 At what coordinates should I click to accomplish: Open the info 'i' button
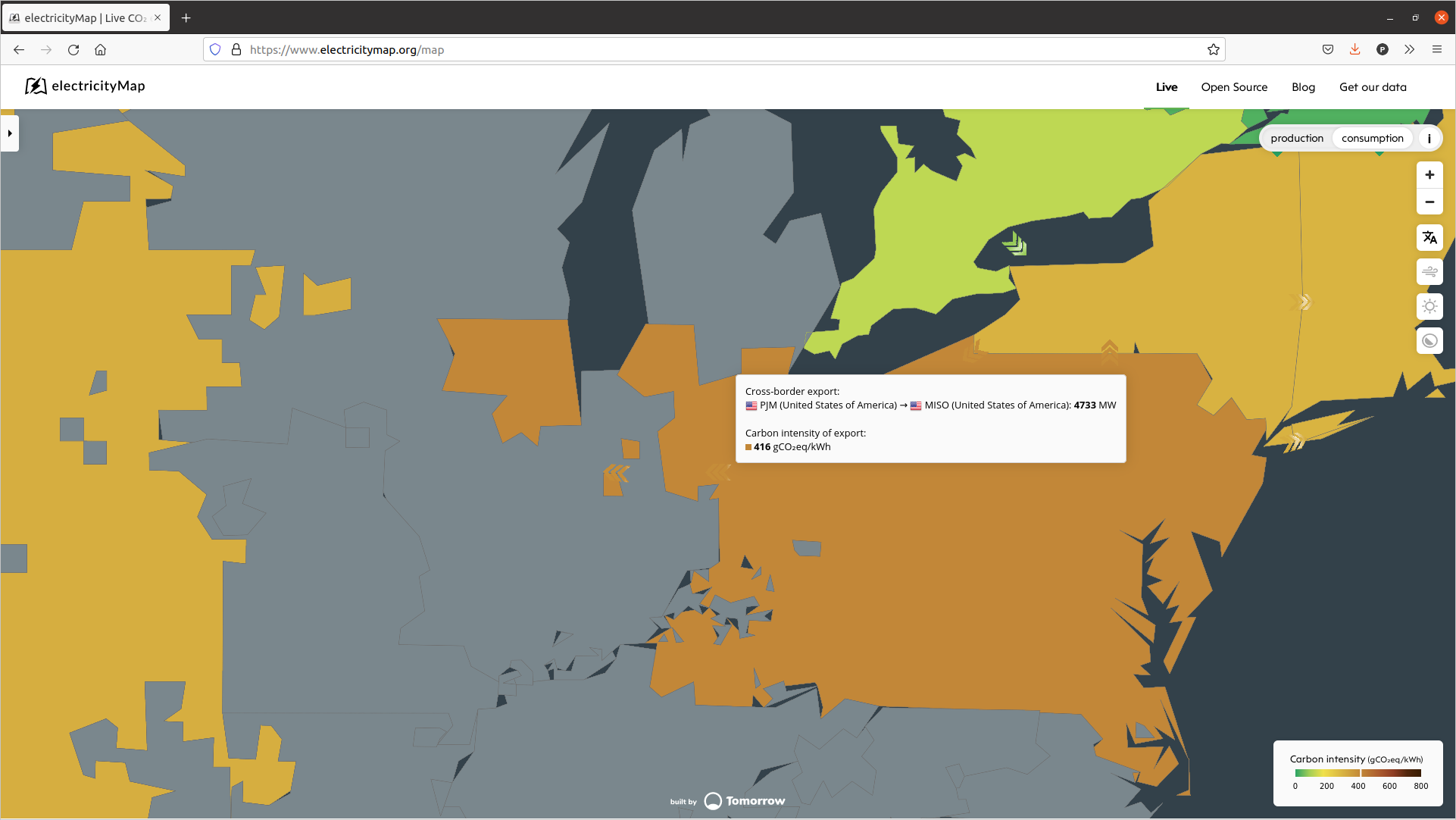point(1429,139)
